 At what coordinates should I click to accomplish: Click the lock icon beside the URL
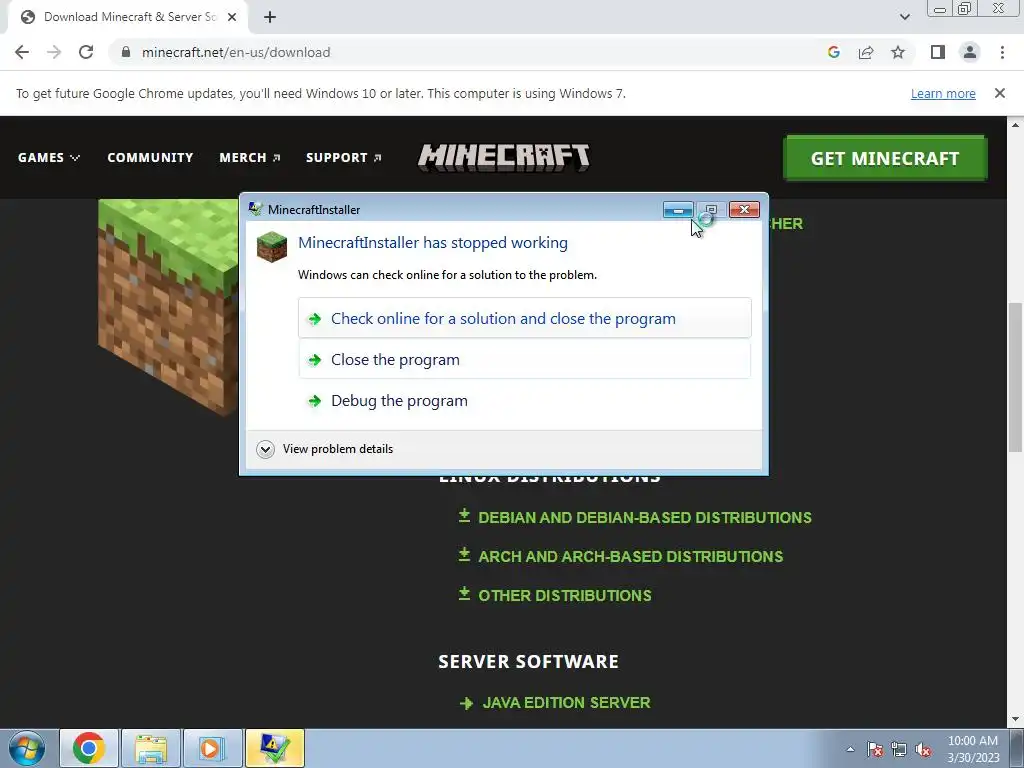[x=126, y=52]
